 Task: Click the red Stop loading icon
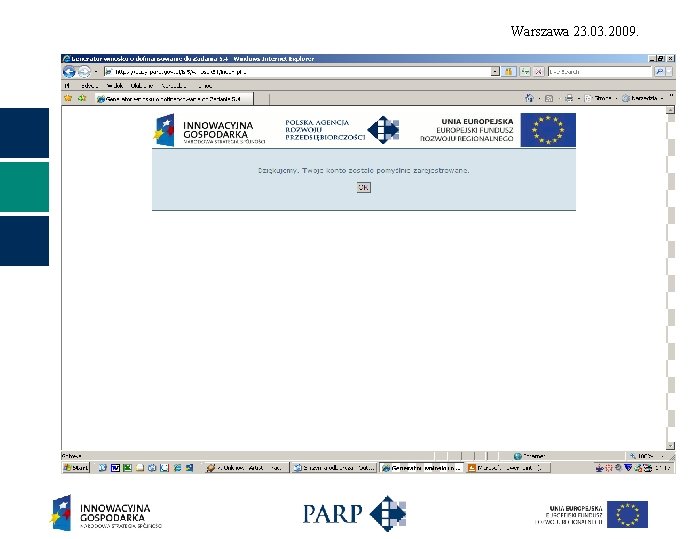coord(538,71)
